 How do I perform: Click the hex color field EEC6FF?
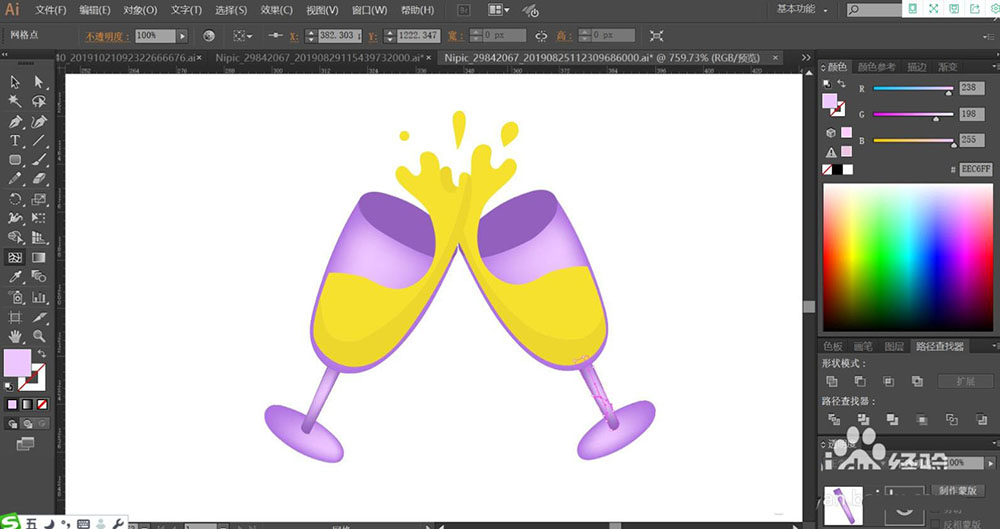(975, 170)
